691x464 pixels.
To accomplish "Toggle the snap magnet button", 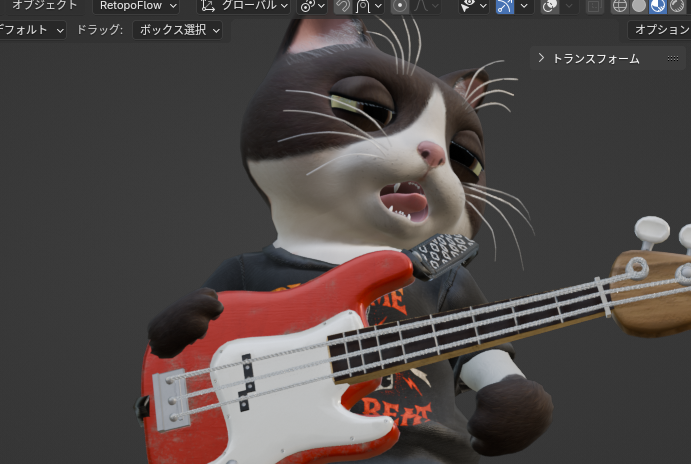I will pyautogui.click(x=343, y=6).
